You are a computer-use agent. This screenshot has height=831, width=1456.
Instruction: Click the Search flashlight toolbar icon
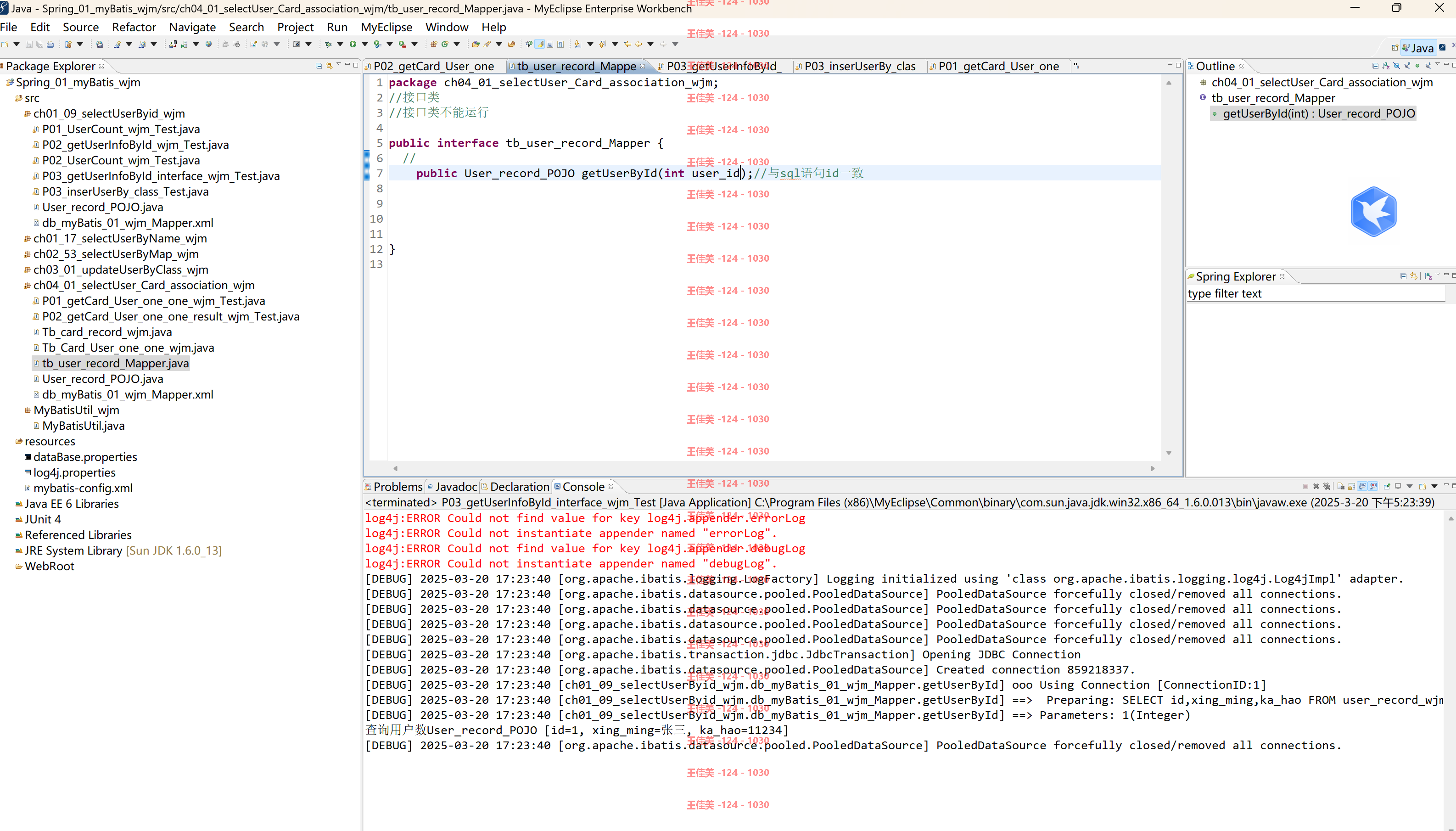(487, 45)
